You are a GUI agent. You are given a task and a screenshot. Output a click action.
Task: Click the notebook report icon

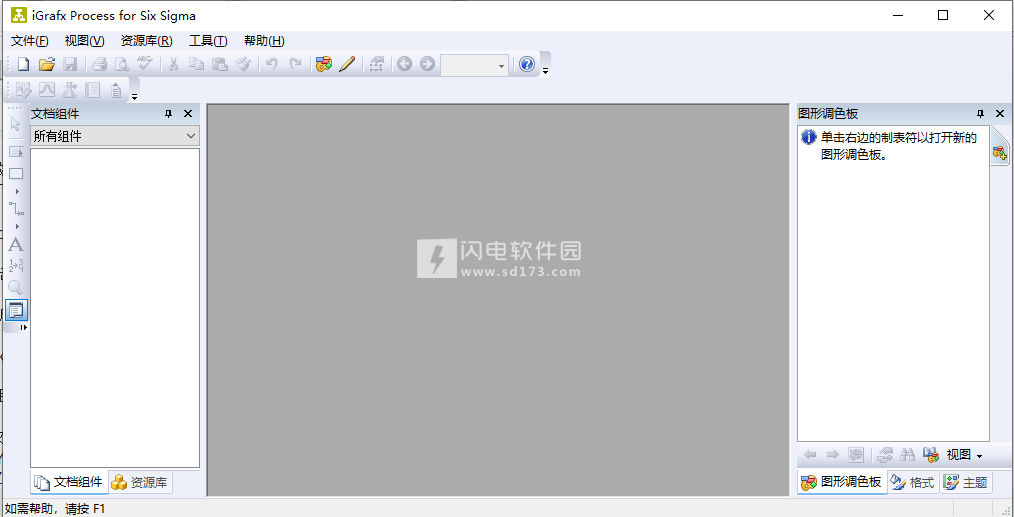92,90
